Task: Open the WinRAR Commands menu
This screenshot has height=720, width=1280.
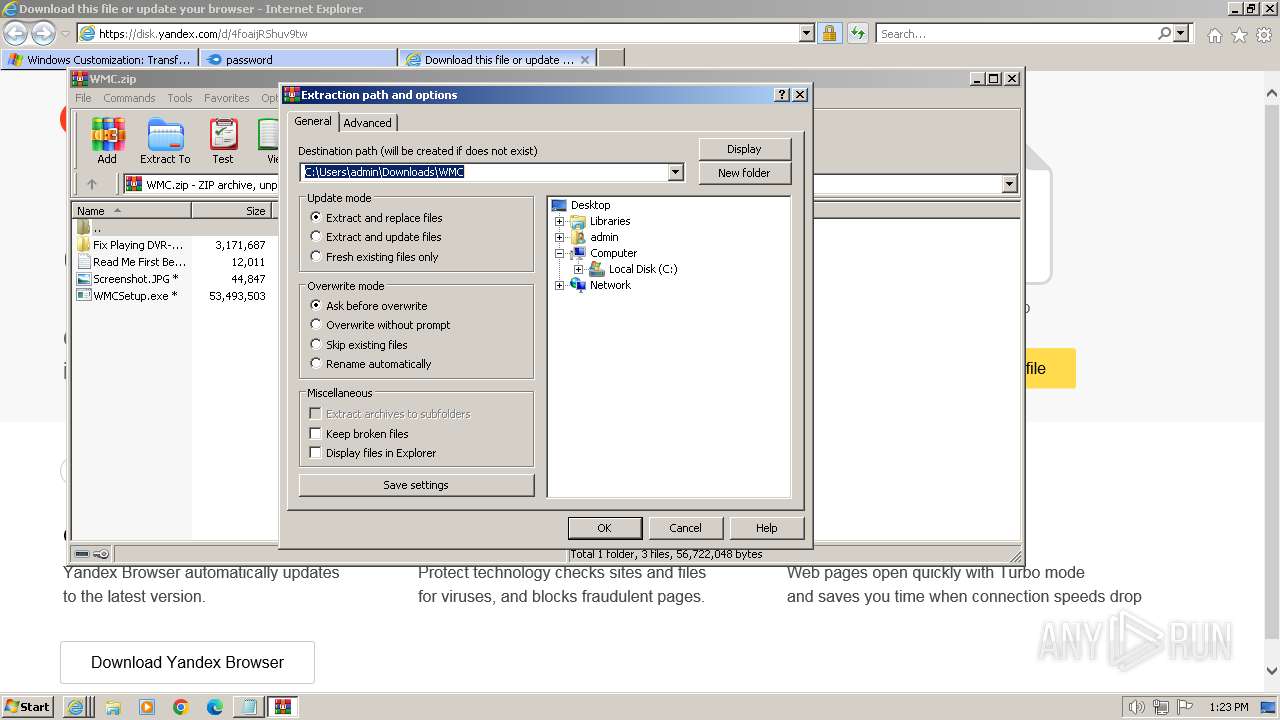Action: (129, 98)
